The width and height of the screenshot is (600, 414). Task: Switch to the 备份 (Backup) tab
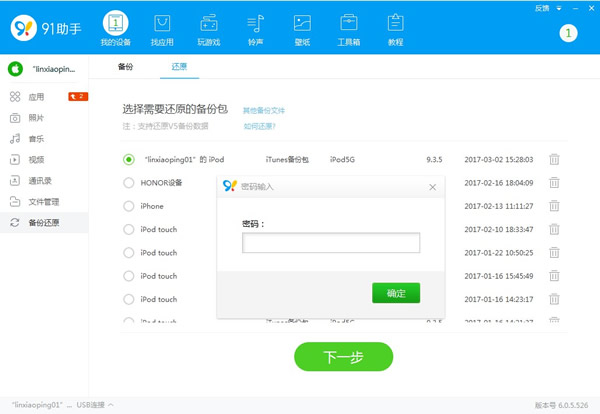(x=125, y=67)
